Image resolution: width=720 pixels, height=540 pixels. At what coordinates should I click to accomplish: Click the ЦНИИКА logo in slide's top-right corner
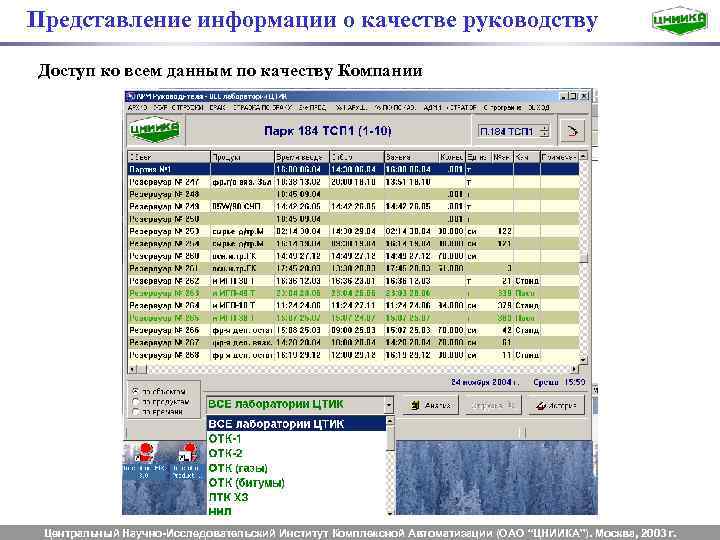[679, 21]
